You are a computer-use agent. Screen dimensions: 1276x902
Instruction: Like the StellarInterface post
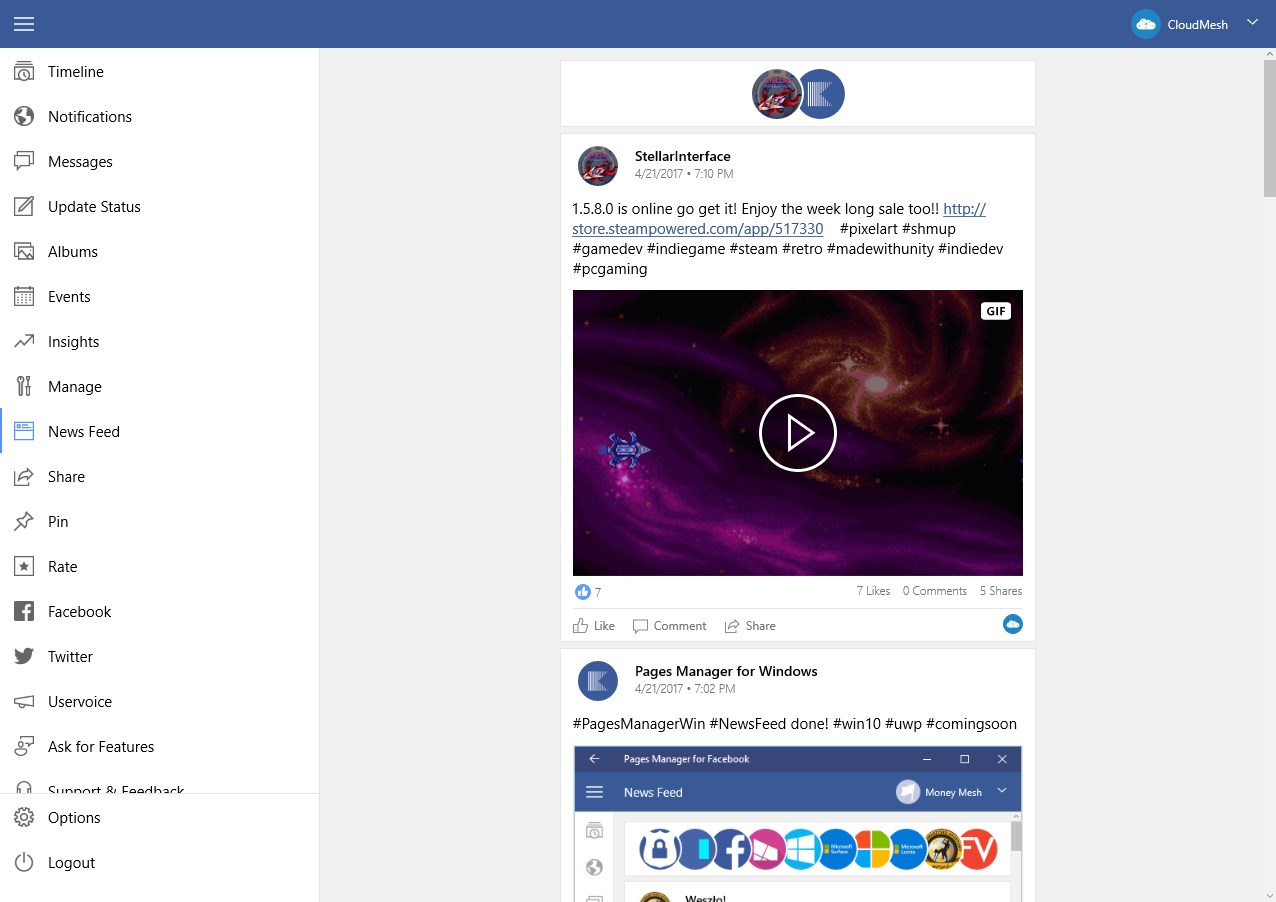pyautogui.click(x=593, y=625)
